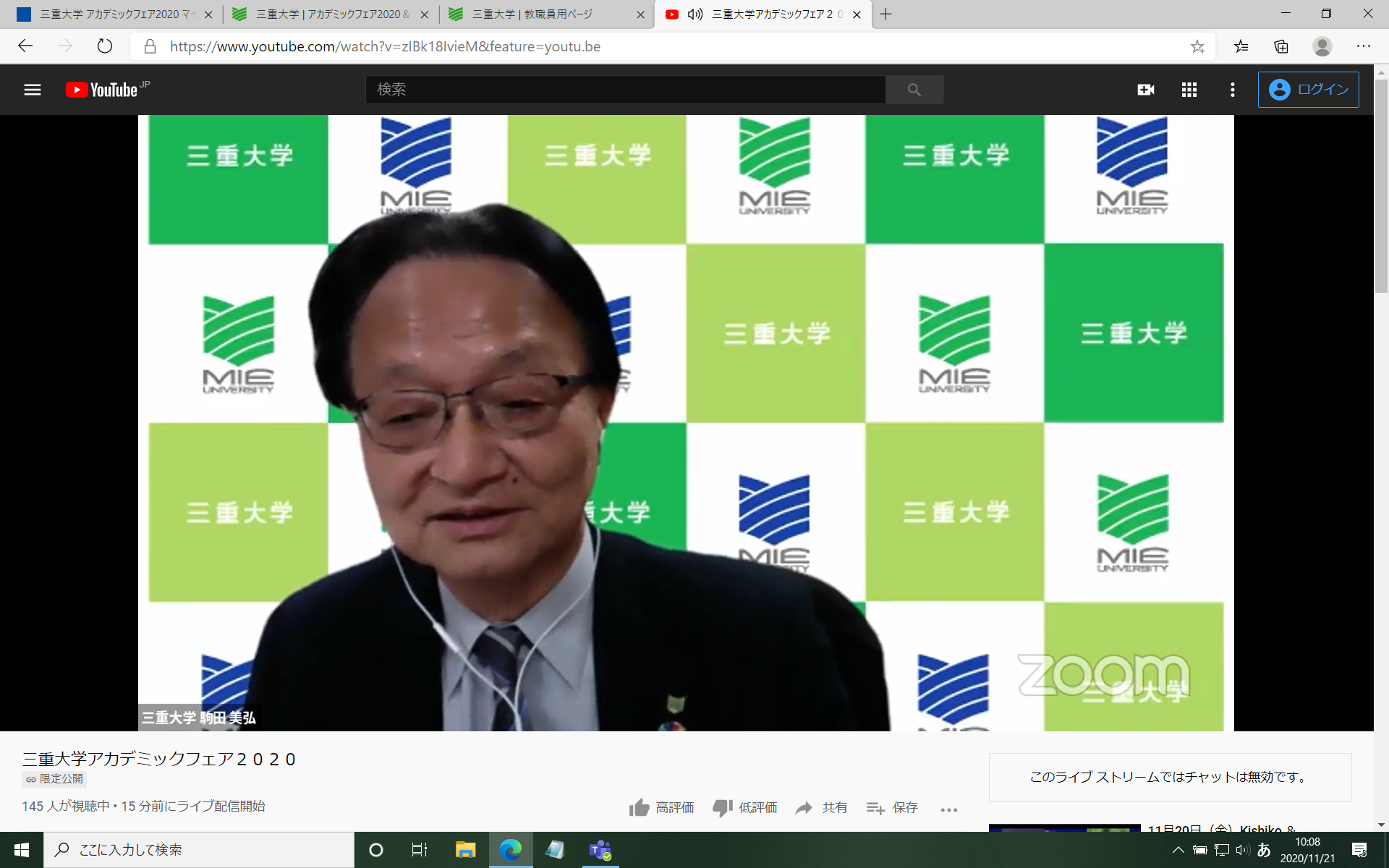Viewport: 1389px width, 868px height.
Task: Open the volume control in system tray
Action: tap(1243, 850)
